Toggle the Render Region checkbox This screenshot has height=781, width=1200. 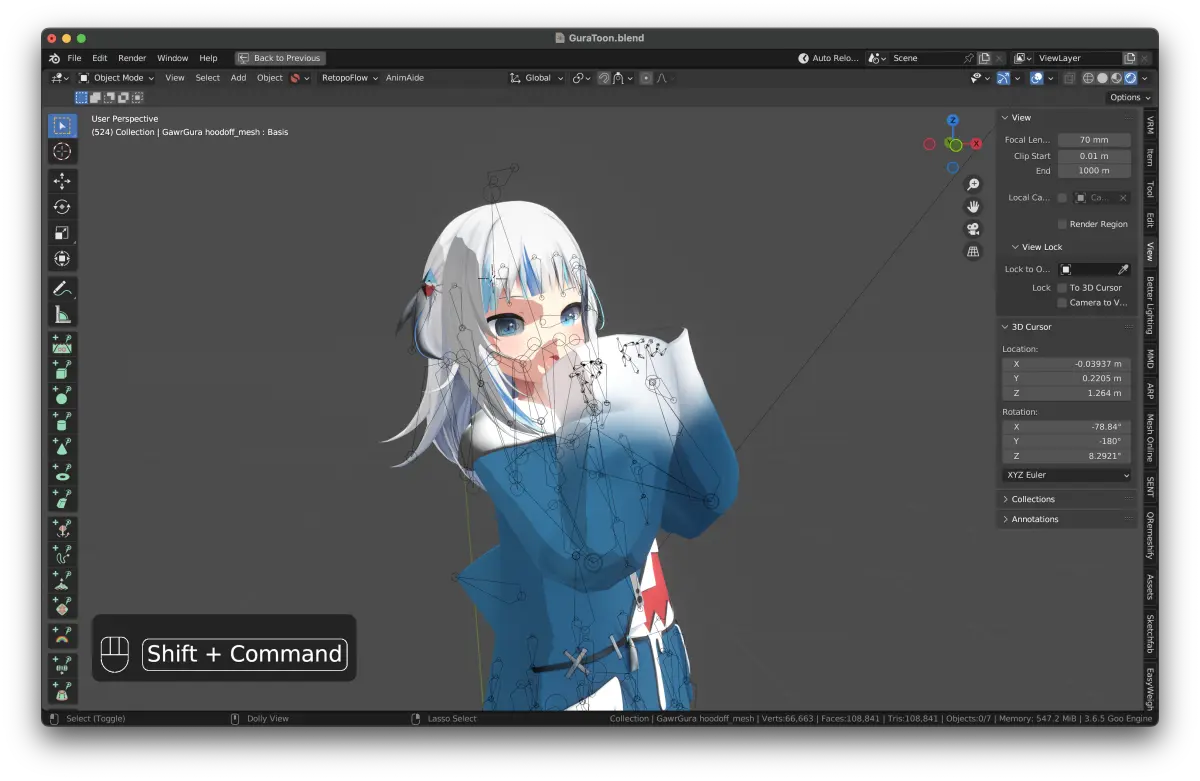point(1062,224)
